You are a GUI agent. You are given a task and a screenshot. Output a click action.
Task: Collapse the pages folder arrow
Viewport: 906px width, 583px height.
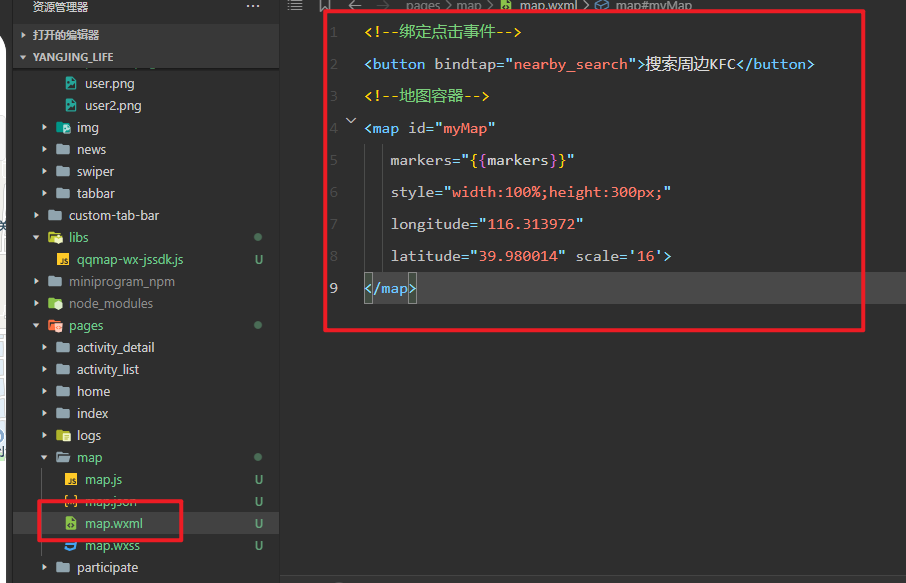[x=36, y=325]
